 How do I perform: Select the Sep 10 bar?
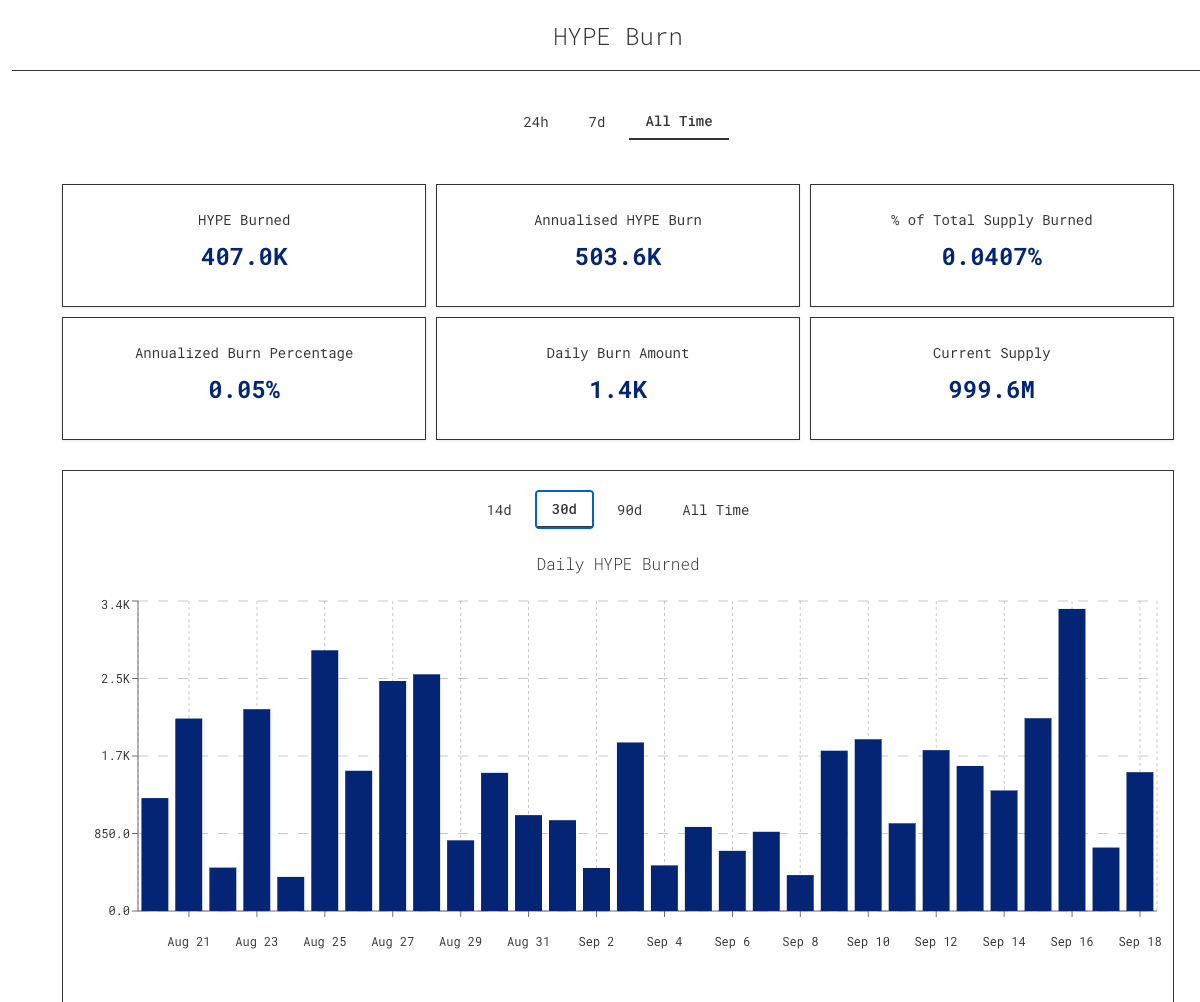pos(868,825)
